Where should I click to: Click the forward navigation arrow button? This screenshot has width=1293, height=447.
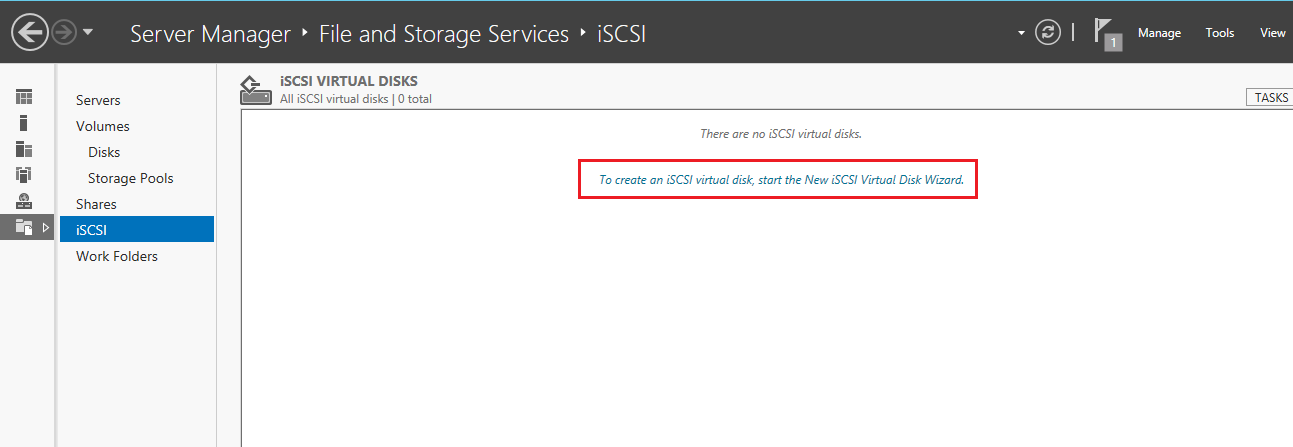(x=64, y=33)
